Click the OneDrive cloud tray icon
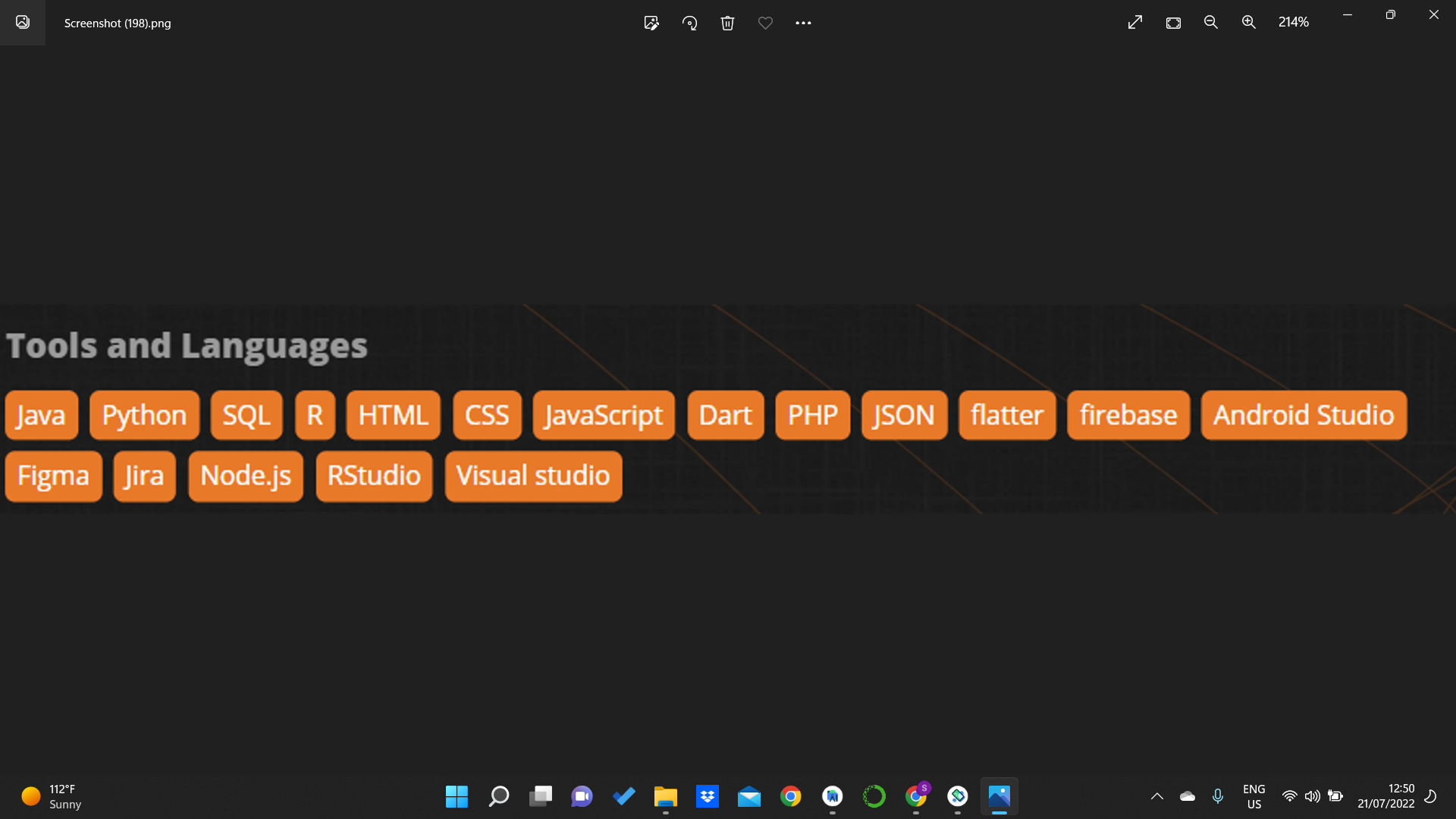The height and width of the screenshot is (819, 1456). point(1188,796)
